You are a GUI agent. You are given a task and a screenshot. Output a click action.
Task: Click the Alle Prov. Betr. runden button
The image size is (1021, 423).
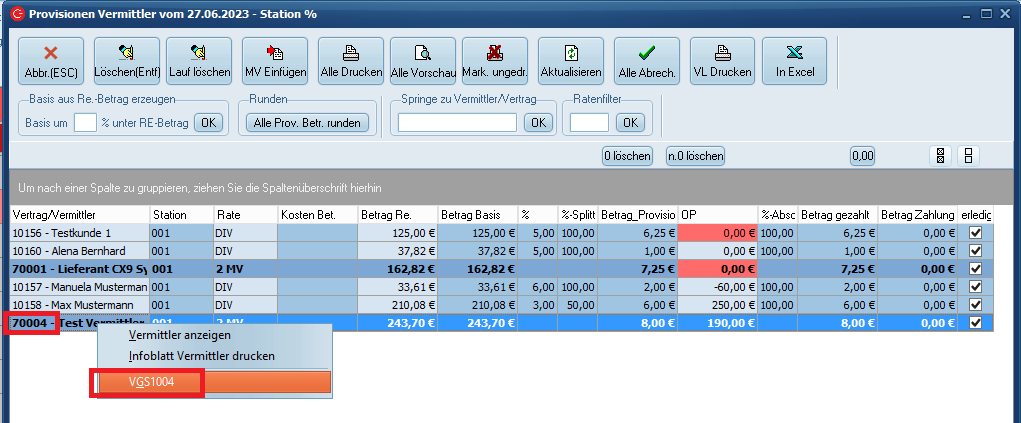308,123
